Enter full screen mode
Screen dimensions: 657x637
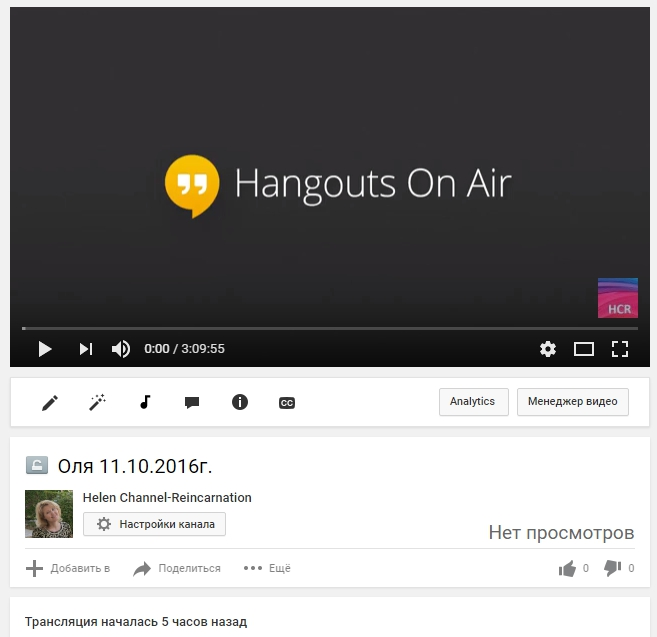[x=620, y=349]
